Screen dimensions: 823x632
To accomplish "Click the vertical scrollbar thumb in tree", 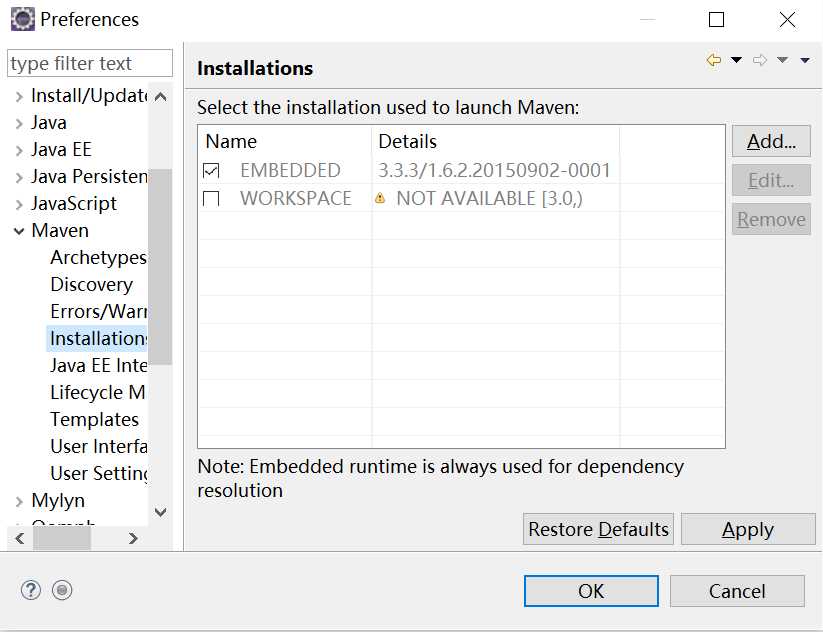I will tap(160, 265).
